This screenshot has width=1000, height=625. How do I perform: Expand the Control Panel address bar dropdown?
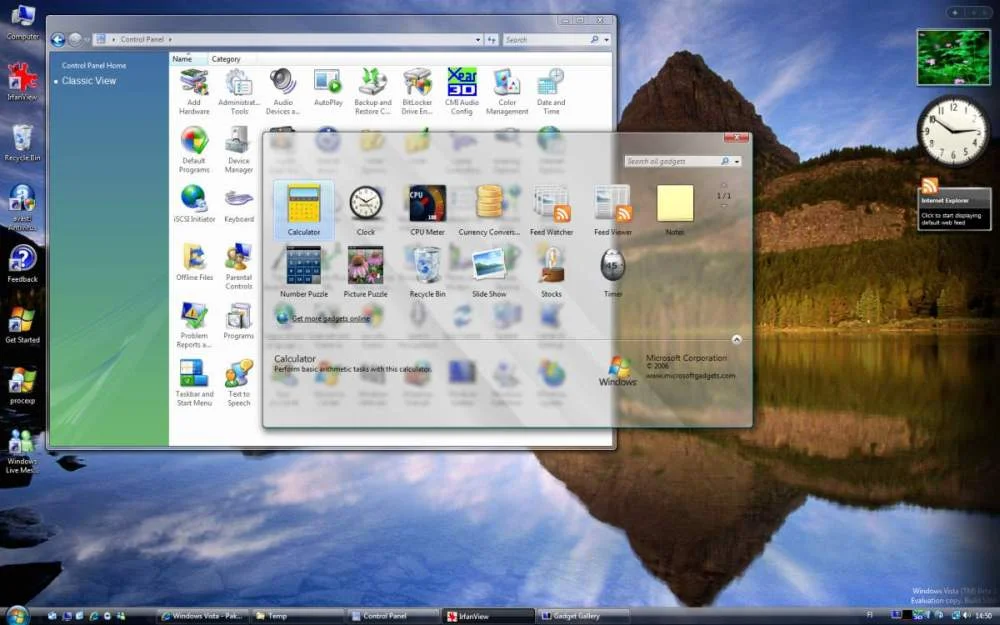(477, 40)
